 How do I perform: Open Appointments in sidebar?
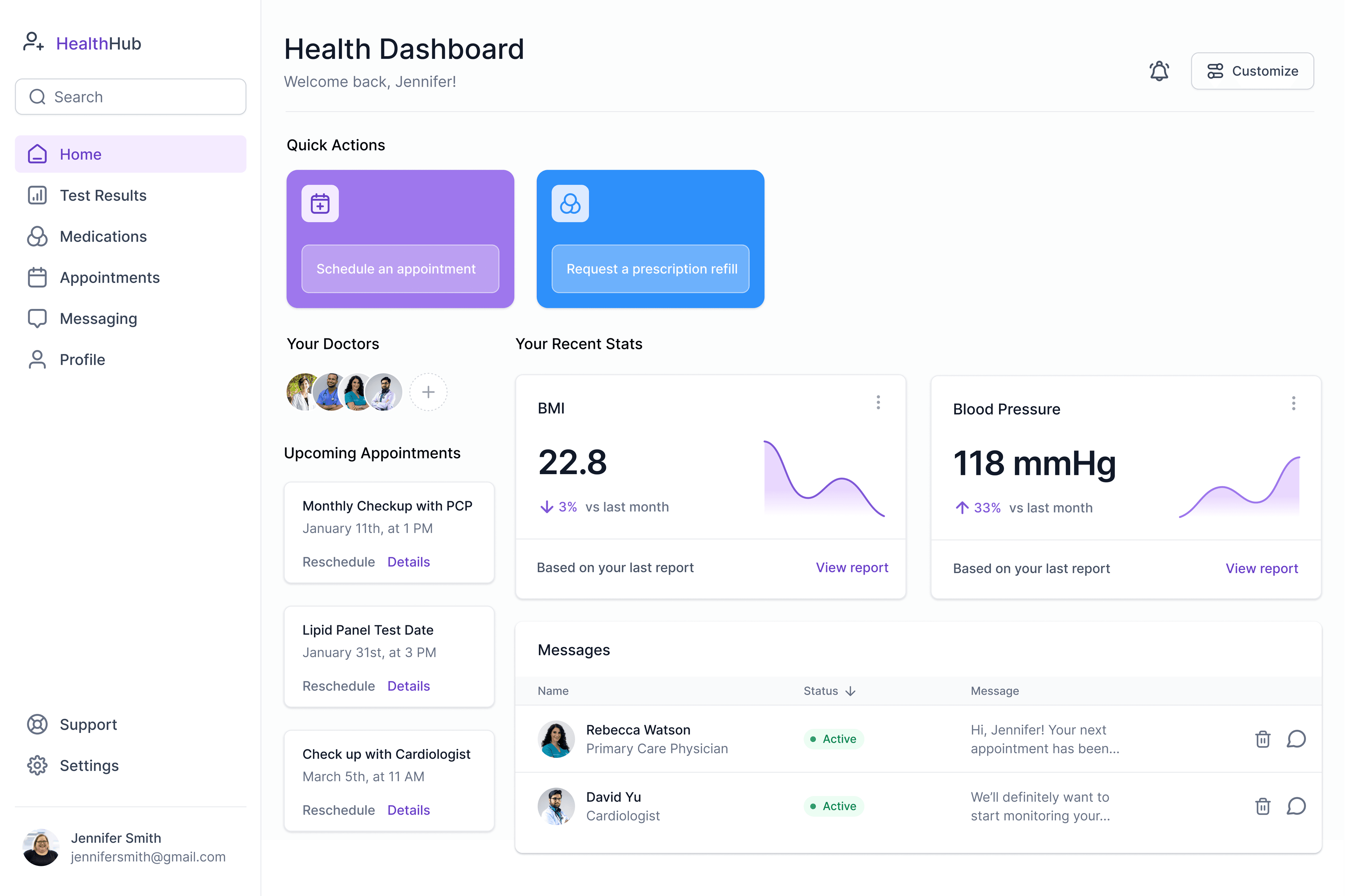click(130, 277)
